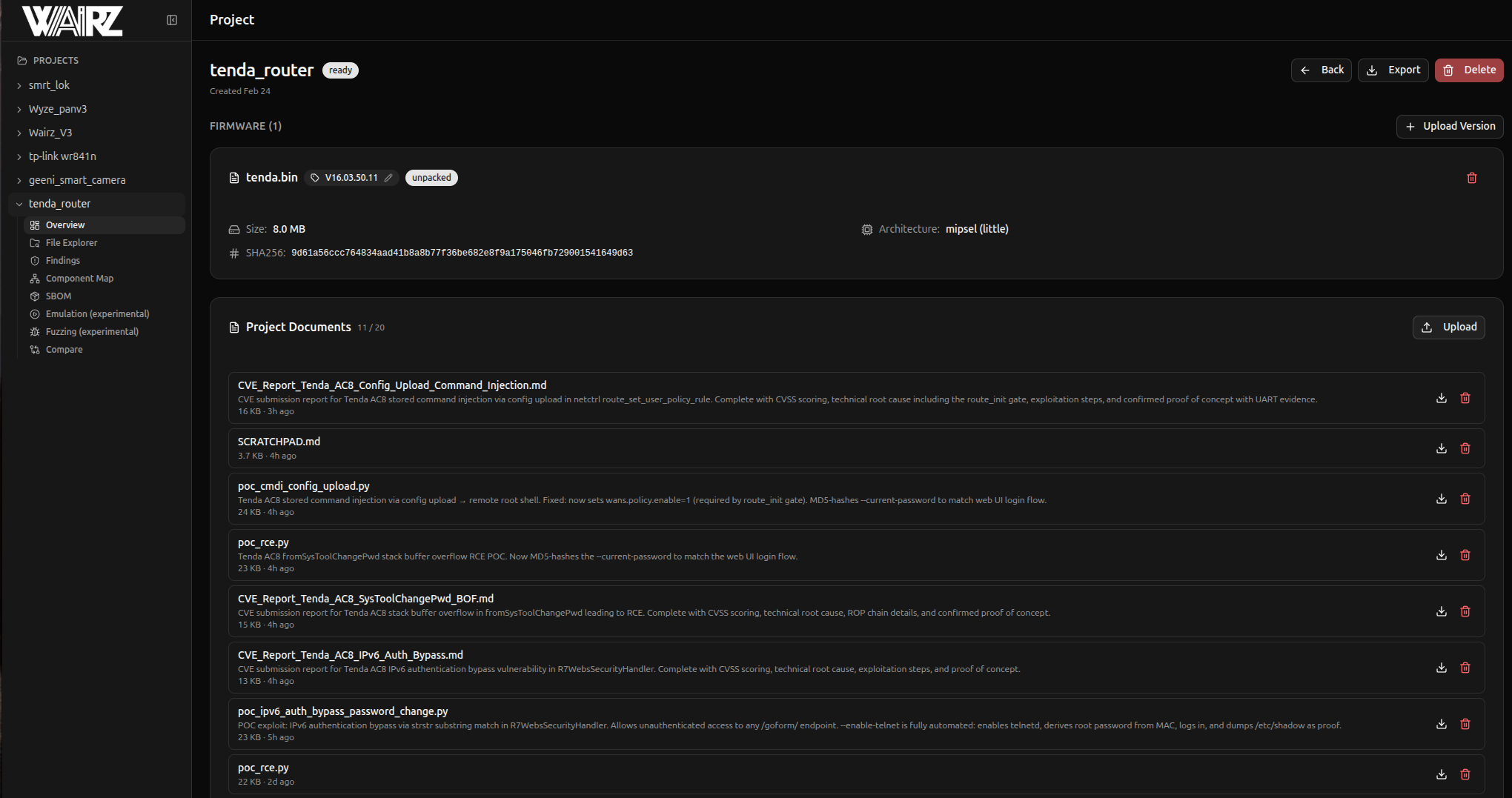Open the Component Map view
Viewport: 1512px width, 798px height.
point(79,279)
